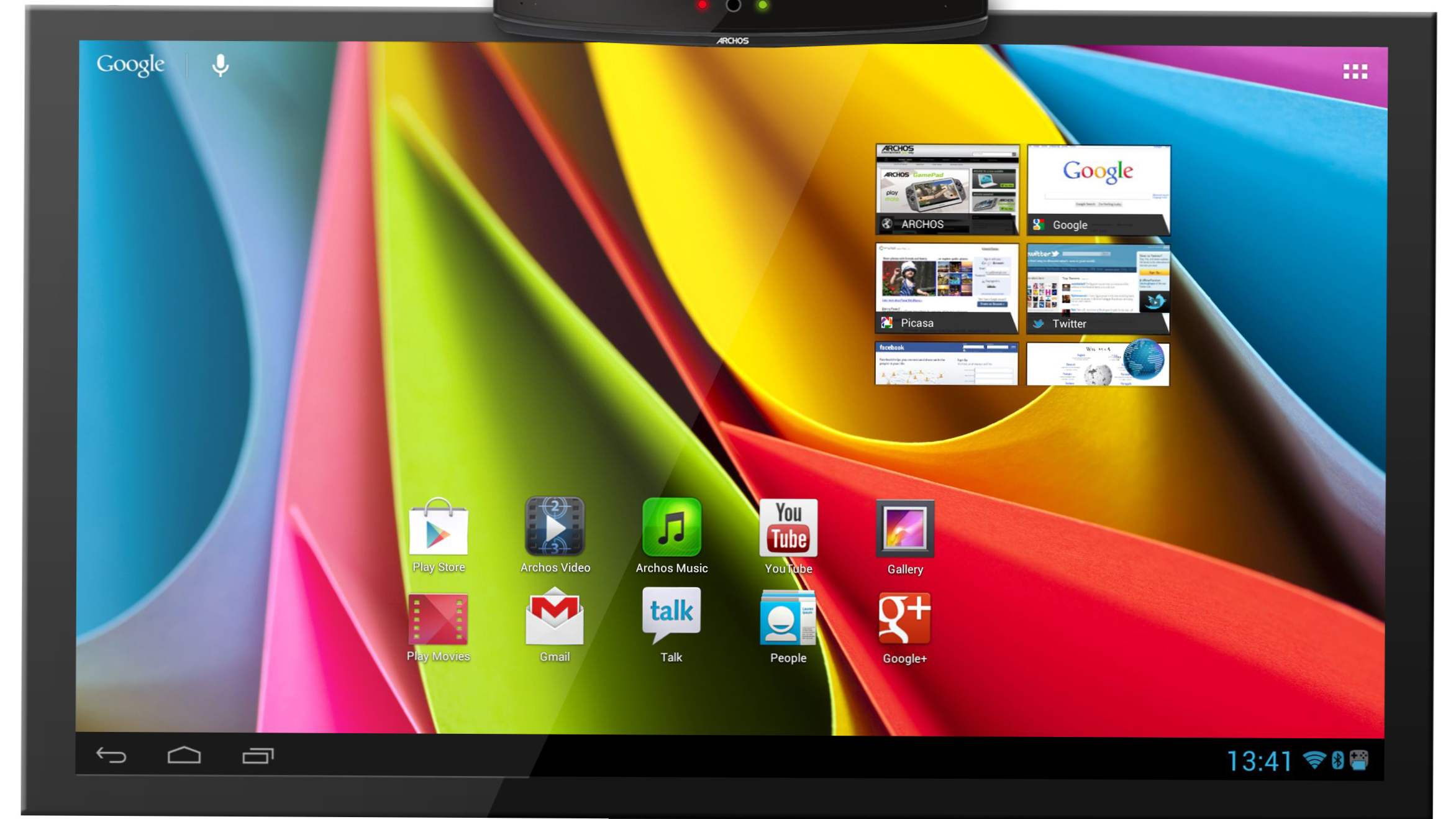The height and width of the screenshot is (819, 1456).
Task: Tap the gamepad status icon
Action: (1359, 760)
